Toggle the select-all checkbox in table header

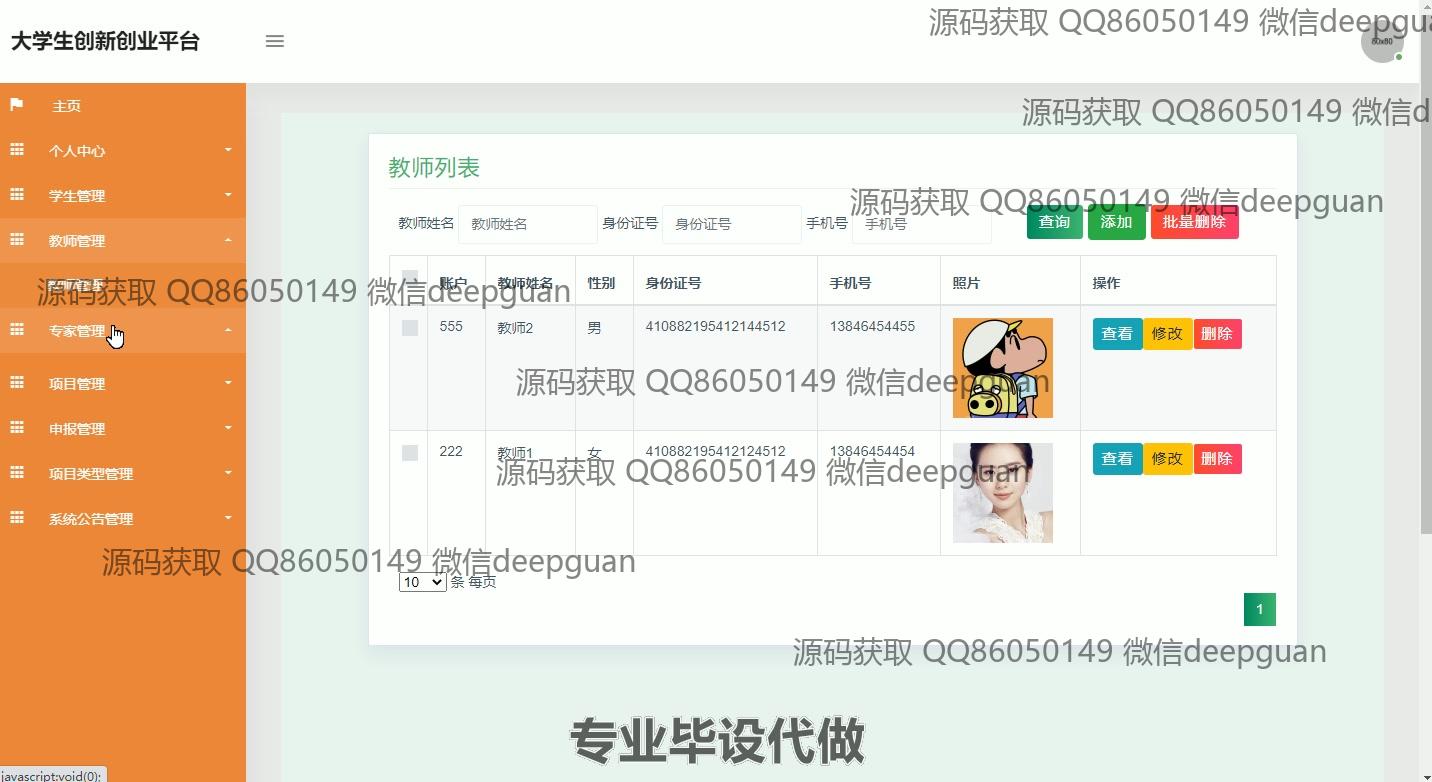pos(409,277)
